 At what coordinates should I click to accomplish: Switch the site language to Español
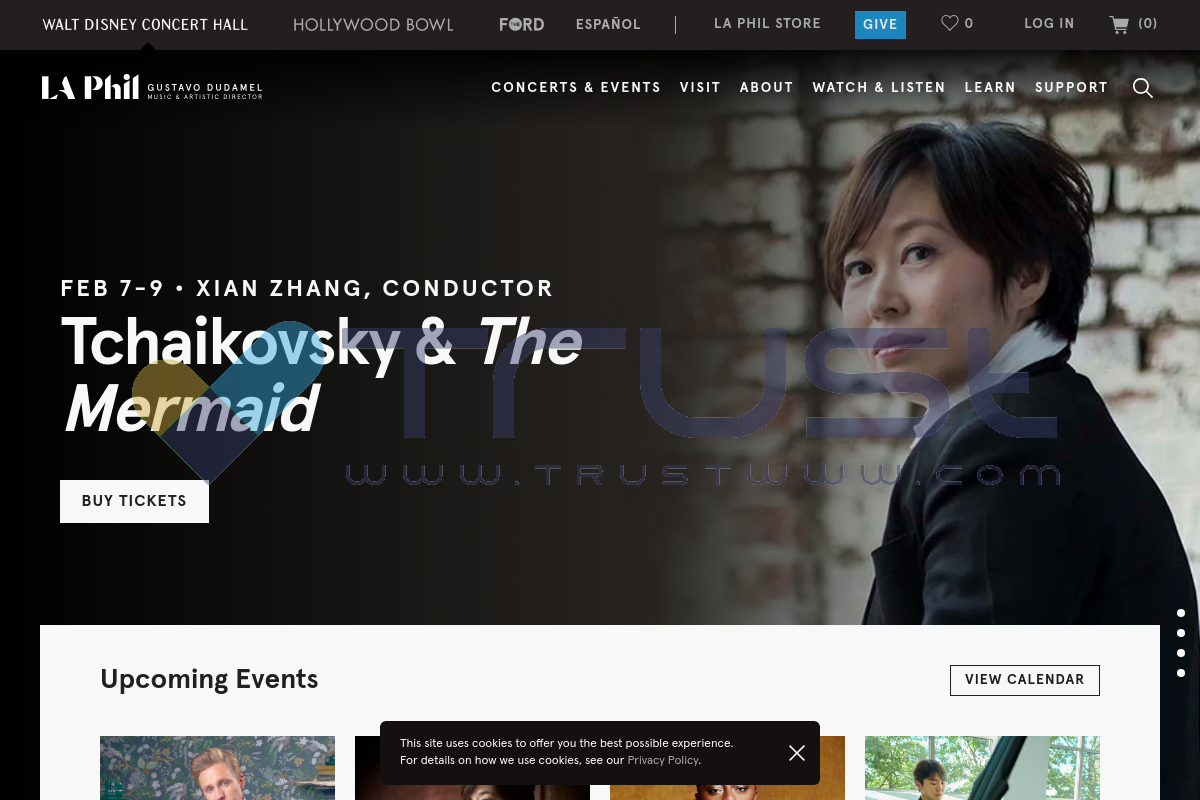pyautogui.click(x=608, y=24)
